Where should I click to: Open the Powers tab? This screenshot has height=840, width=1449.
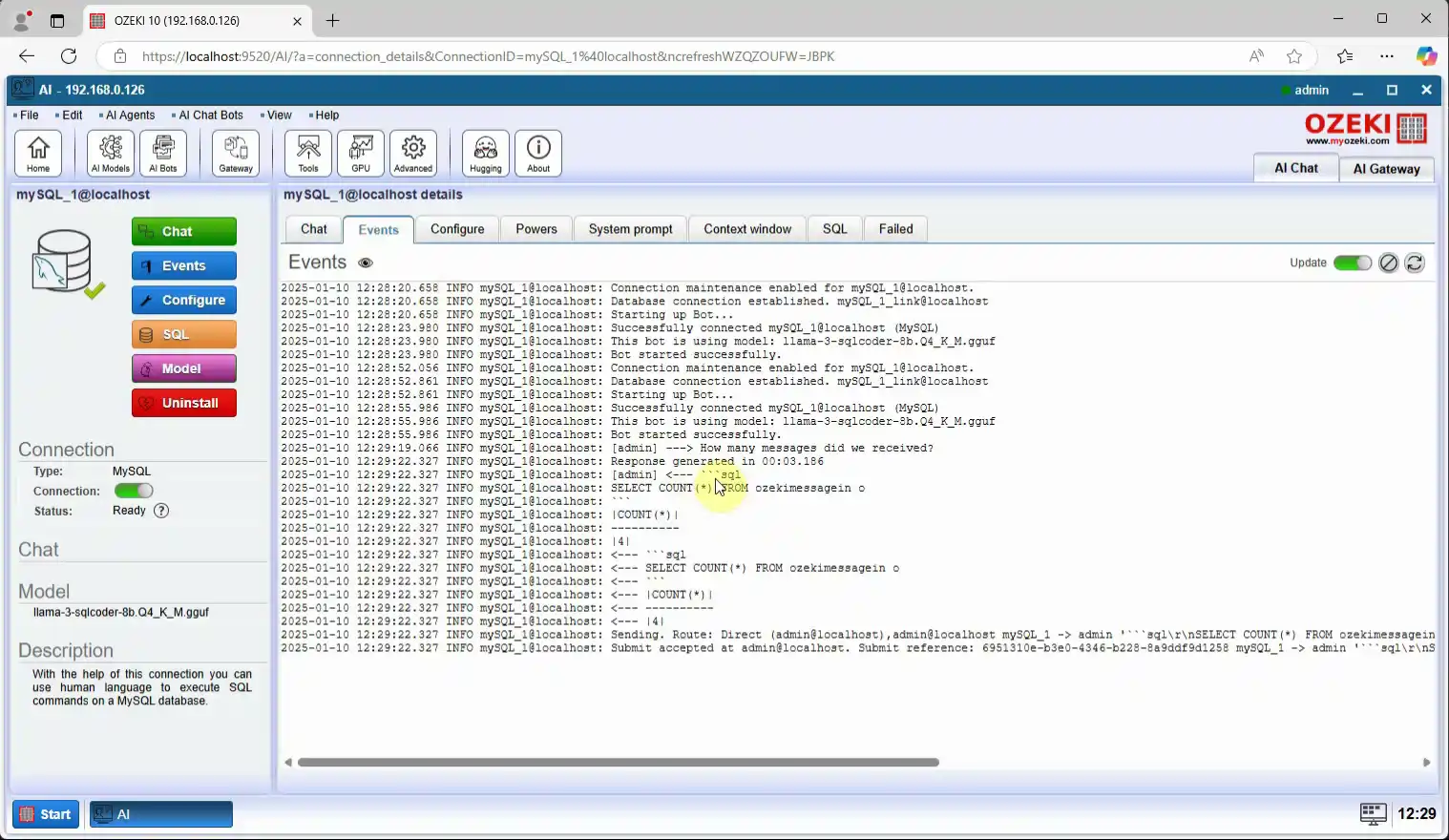pos(536,229)
